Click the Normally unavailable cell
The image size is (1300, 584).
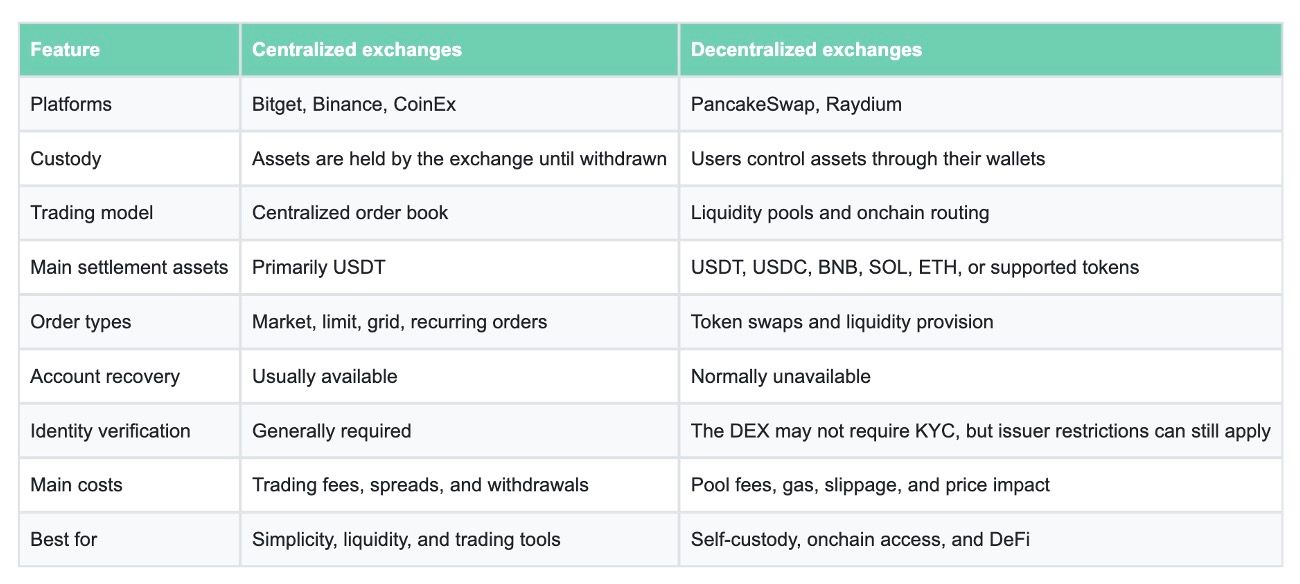pyautogui.click(x=981, y=376)
